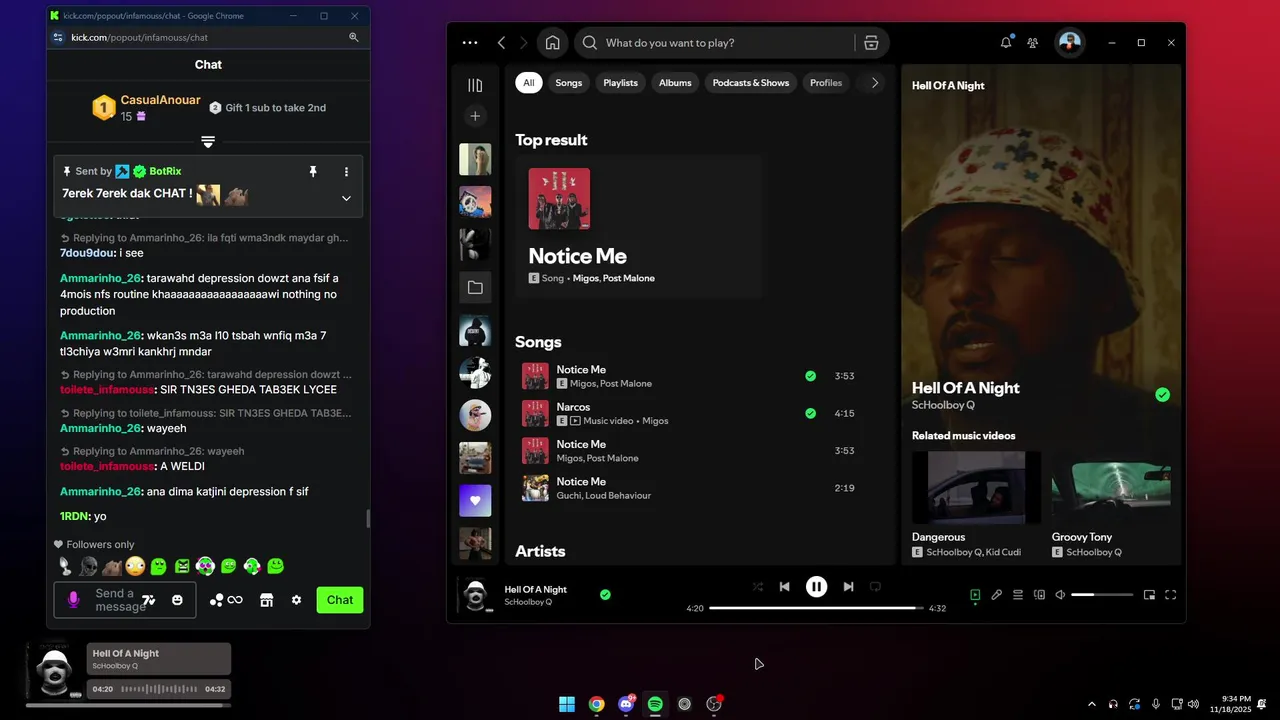The width and height of the screenshot is (1280, 720).
Task: Open pinned message three-dots menu
Action: pyautogui.click(x=346, y=172)
